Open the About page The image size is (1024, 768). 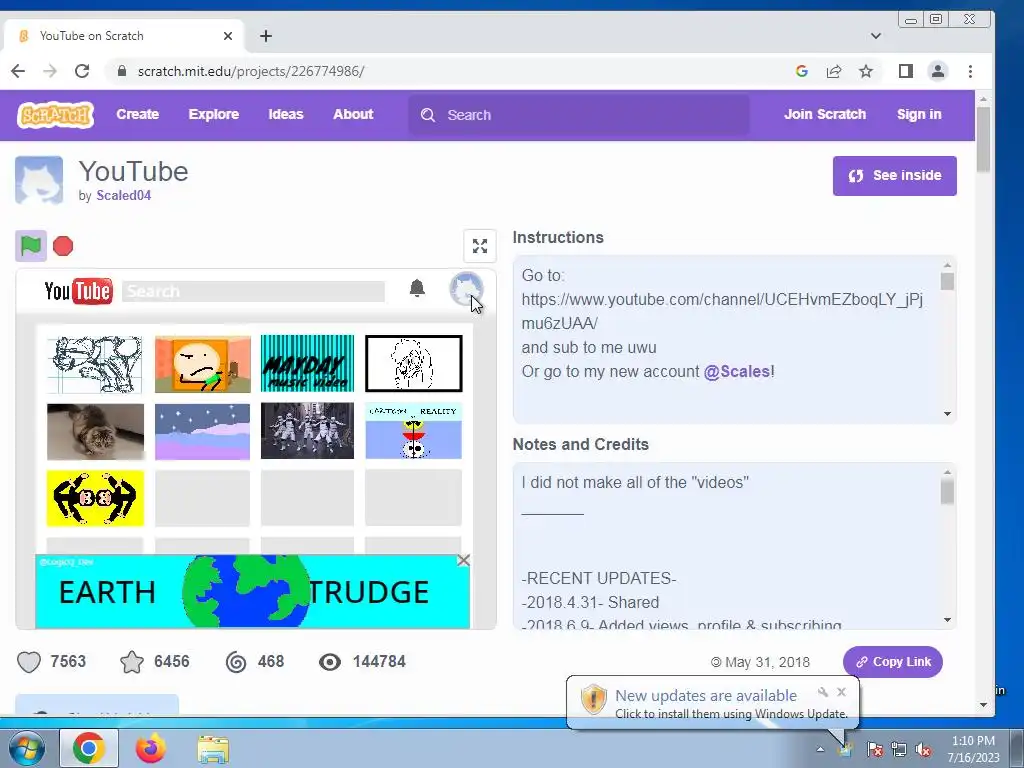(x=353, y=114)
